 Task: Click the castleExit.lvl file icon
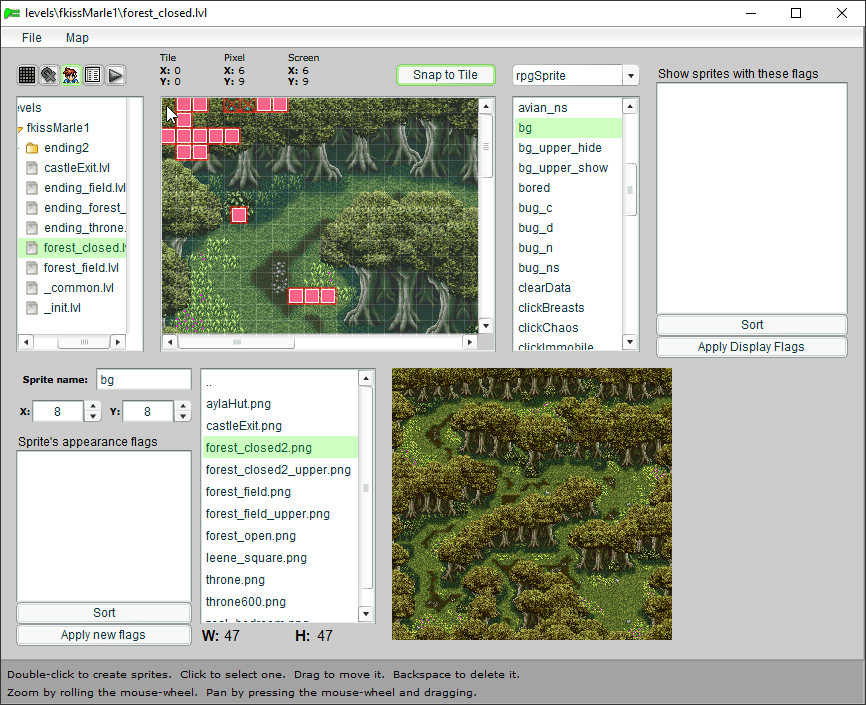tap(31, 168)
